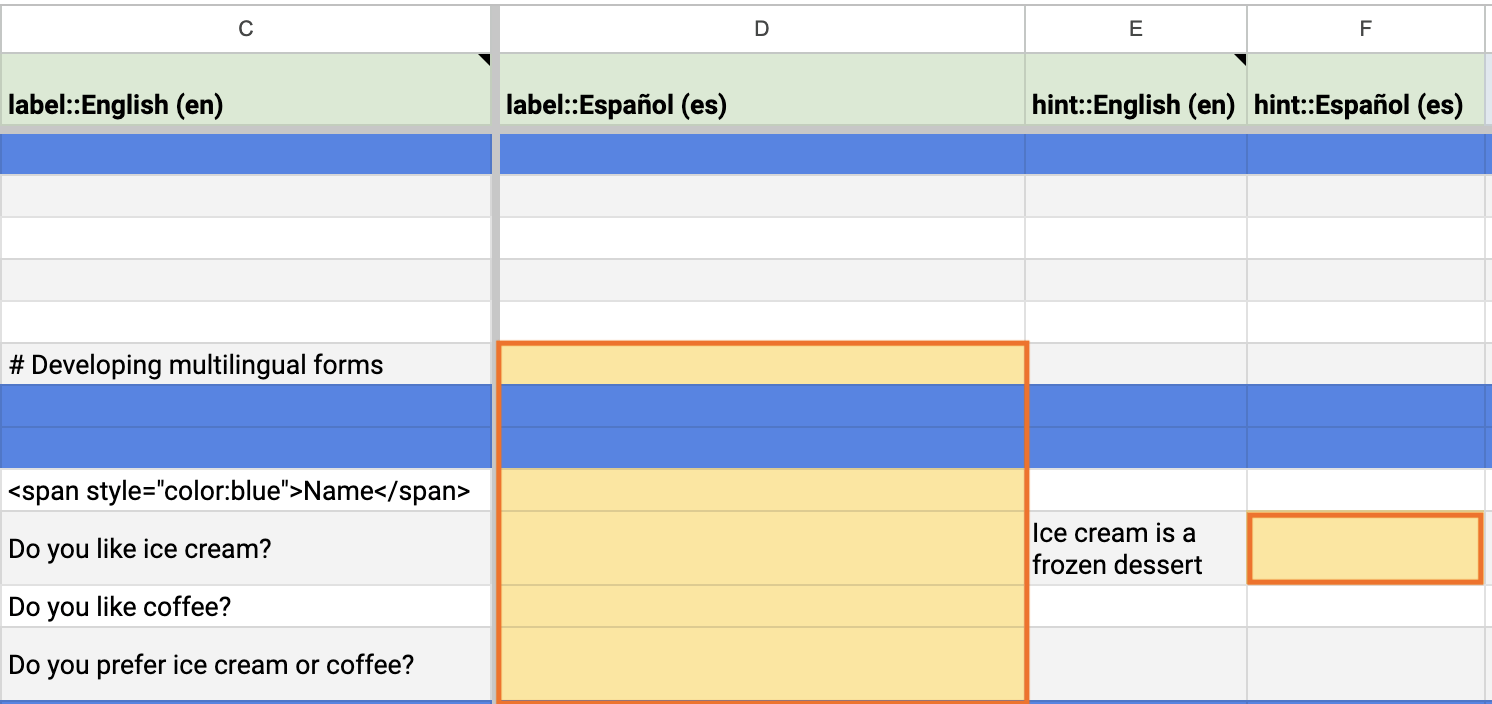The width and height of the screenshot is (1492, 704).
Task: Open note indicator on hint::English cell corner
Action: [1241, 59]
